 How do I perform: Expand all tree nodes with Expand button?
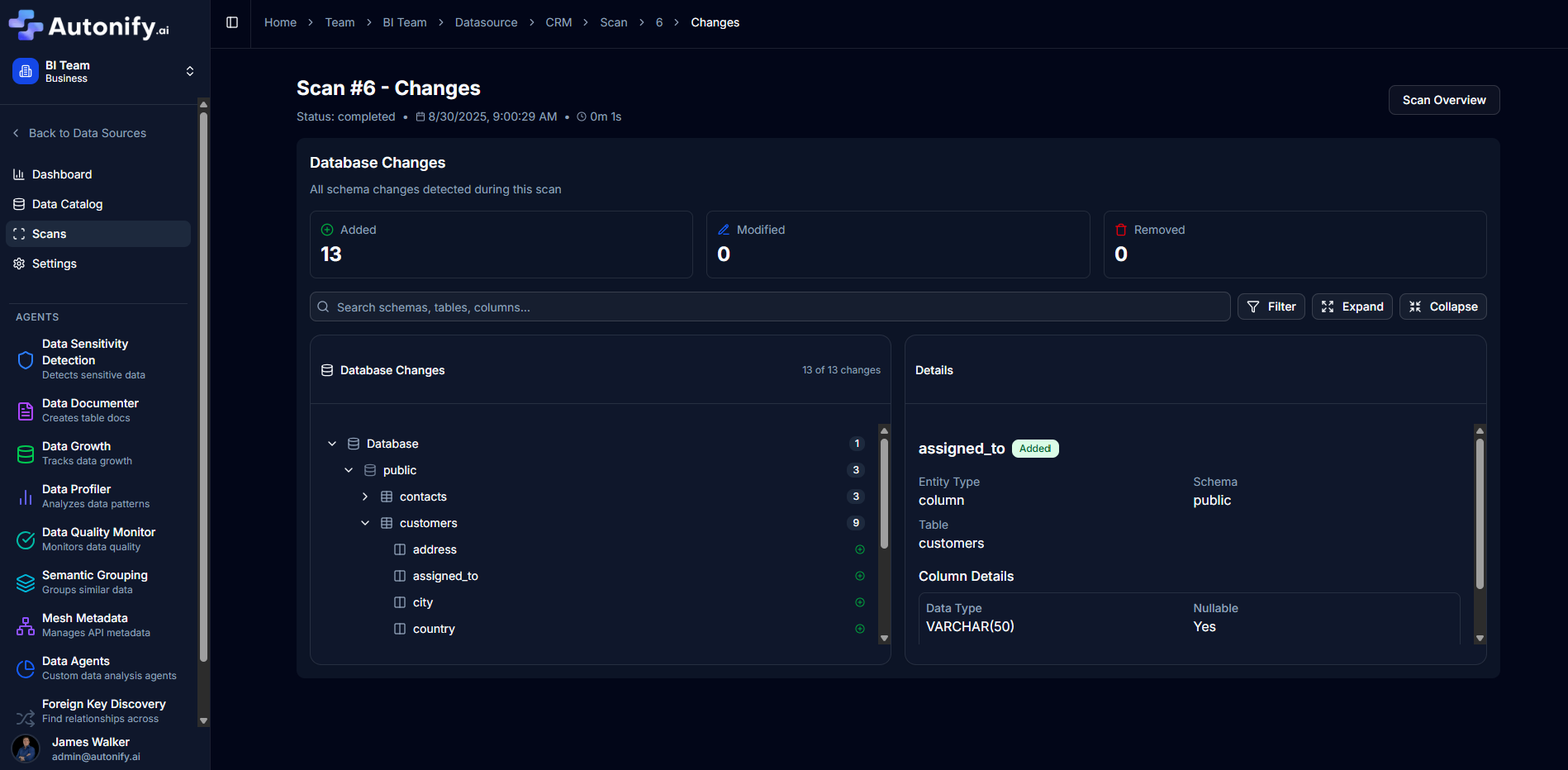click(1352, 307)
